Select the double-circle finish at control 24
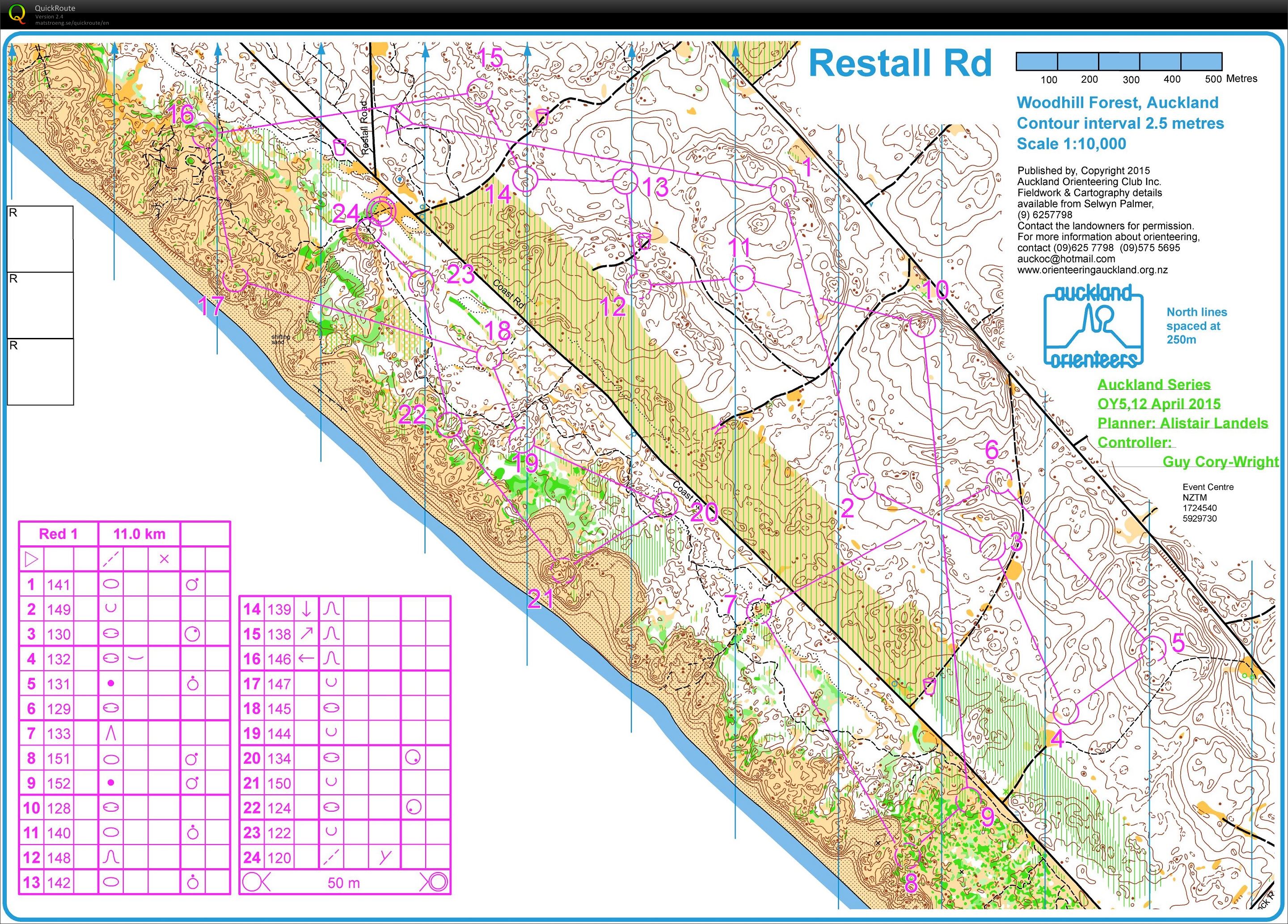The image size is (1288, 924). click(382, 211)
